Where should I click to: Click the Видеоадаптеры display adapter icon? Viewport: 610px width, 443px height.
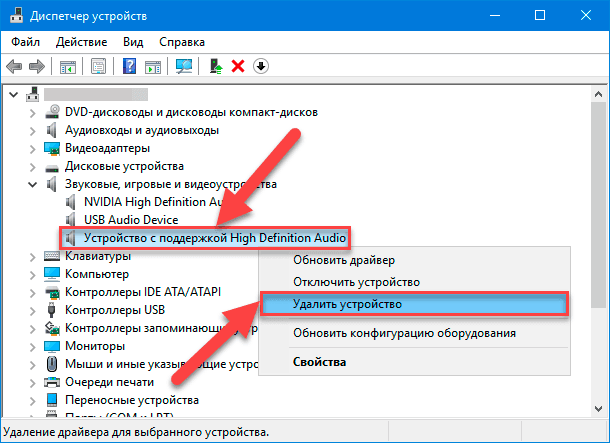point(52,148)
